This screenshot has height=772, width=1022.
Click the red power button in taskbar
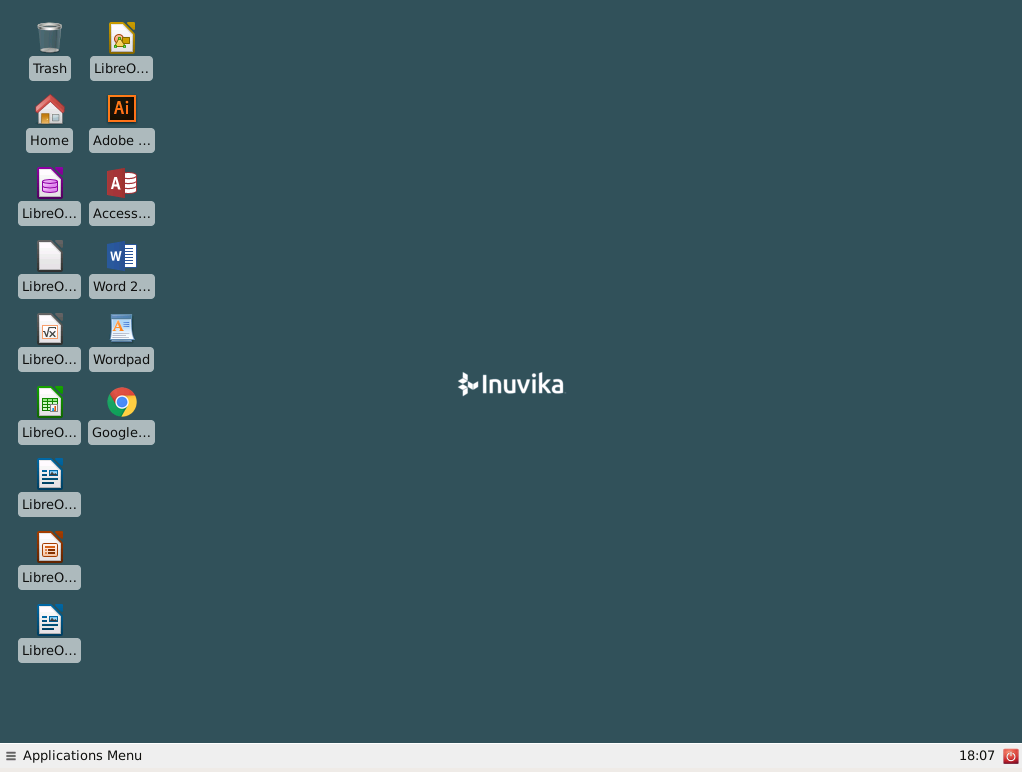pos(1010,756)
